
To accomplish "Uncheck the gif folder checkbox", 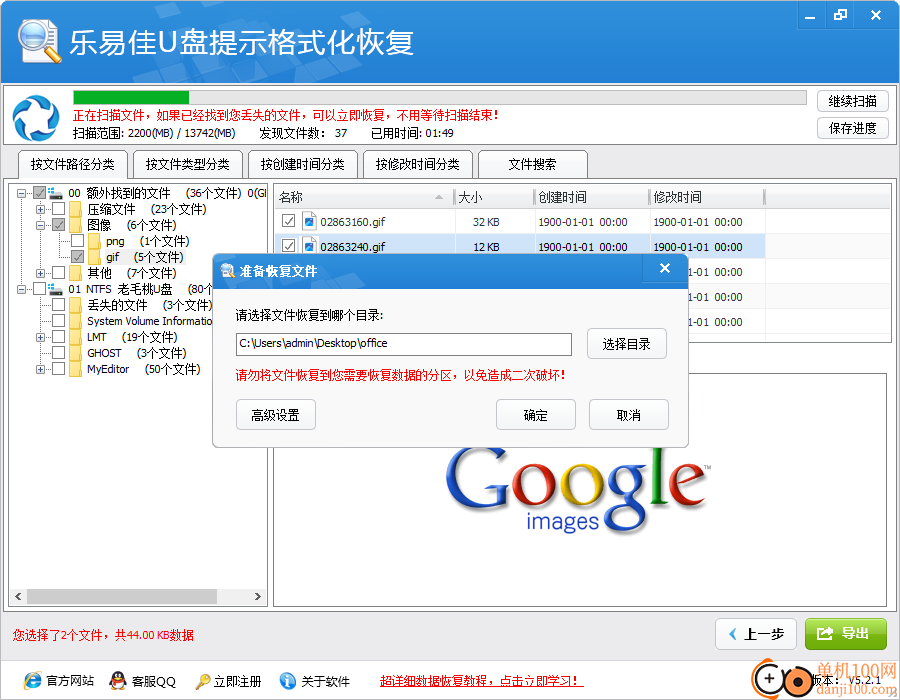I will (77, 257).
